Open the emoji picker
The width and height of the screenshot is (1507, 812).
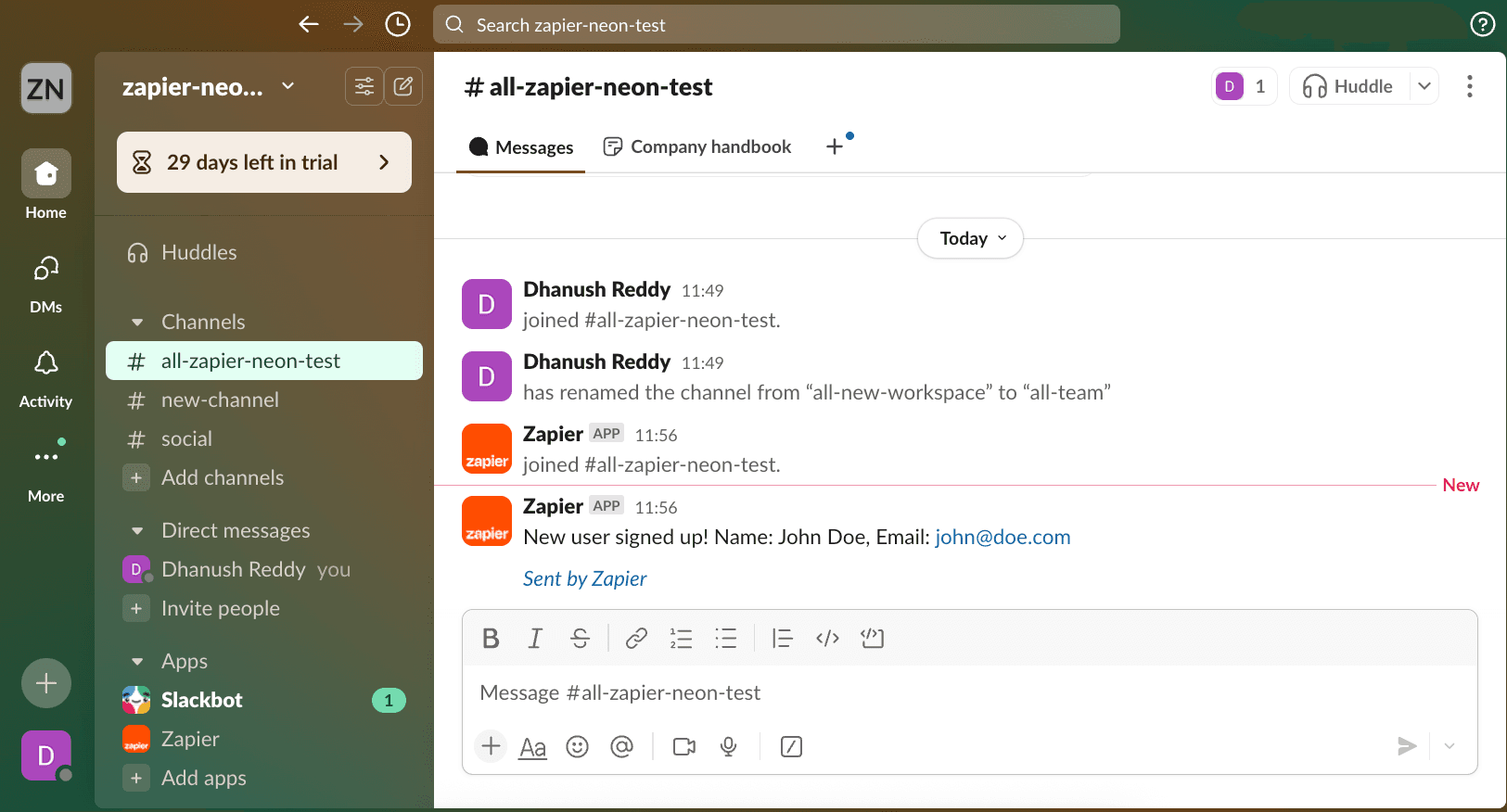[x=577, y=746]
